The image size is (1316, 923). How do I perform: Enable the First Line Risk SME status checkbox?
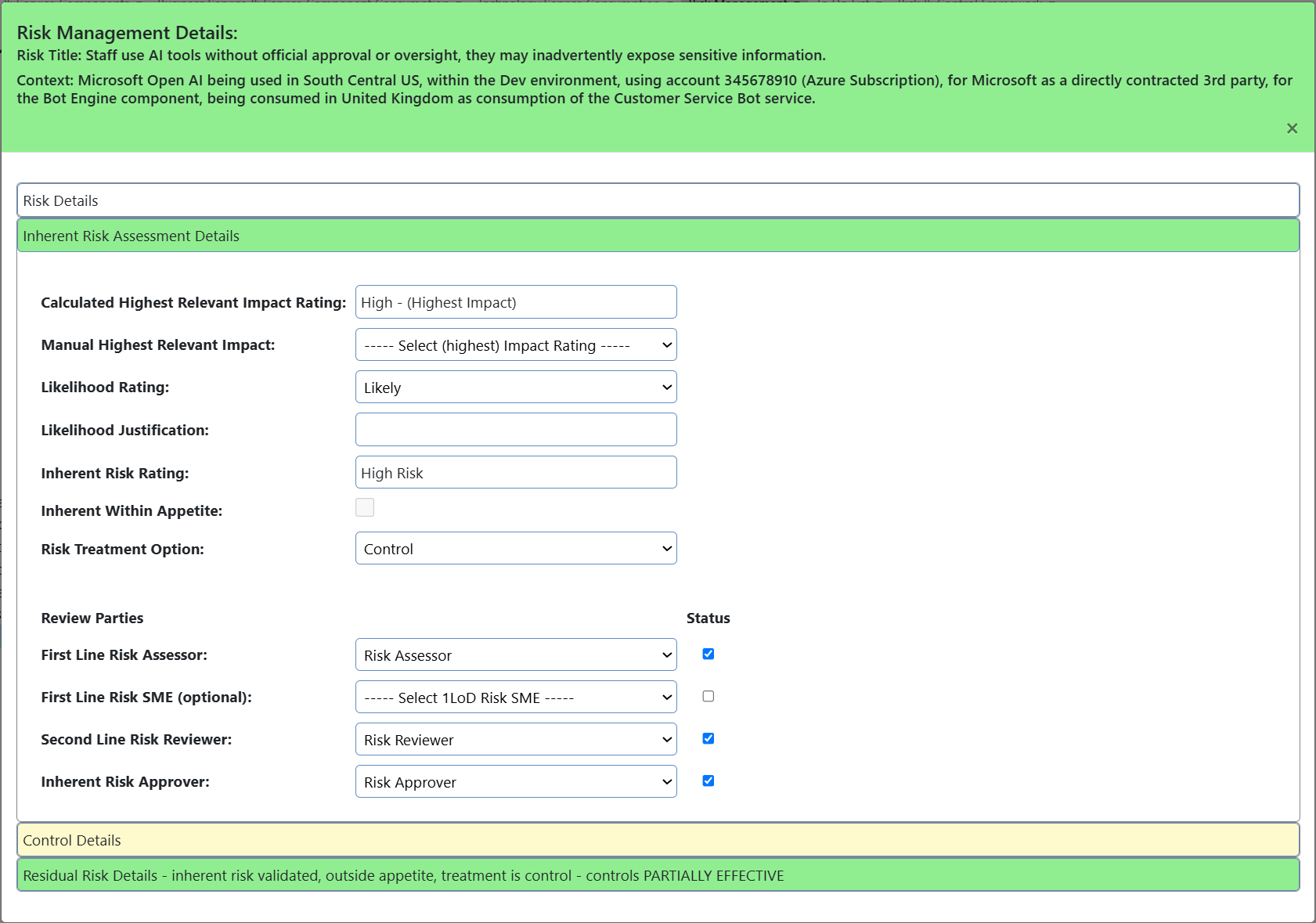click(x=708, y=696)
